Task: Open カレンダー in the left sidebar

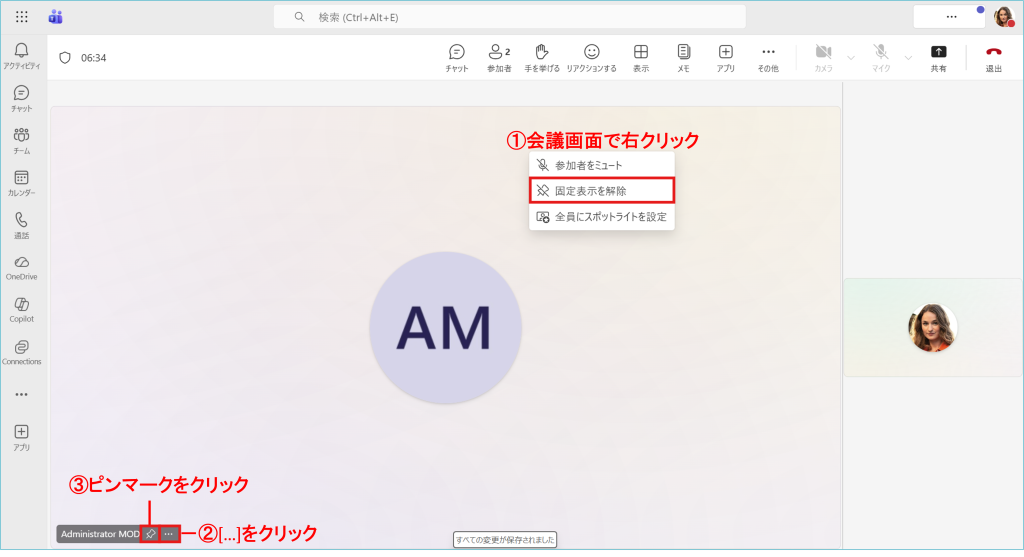Action: point(21,183)
